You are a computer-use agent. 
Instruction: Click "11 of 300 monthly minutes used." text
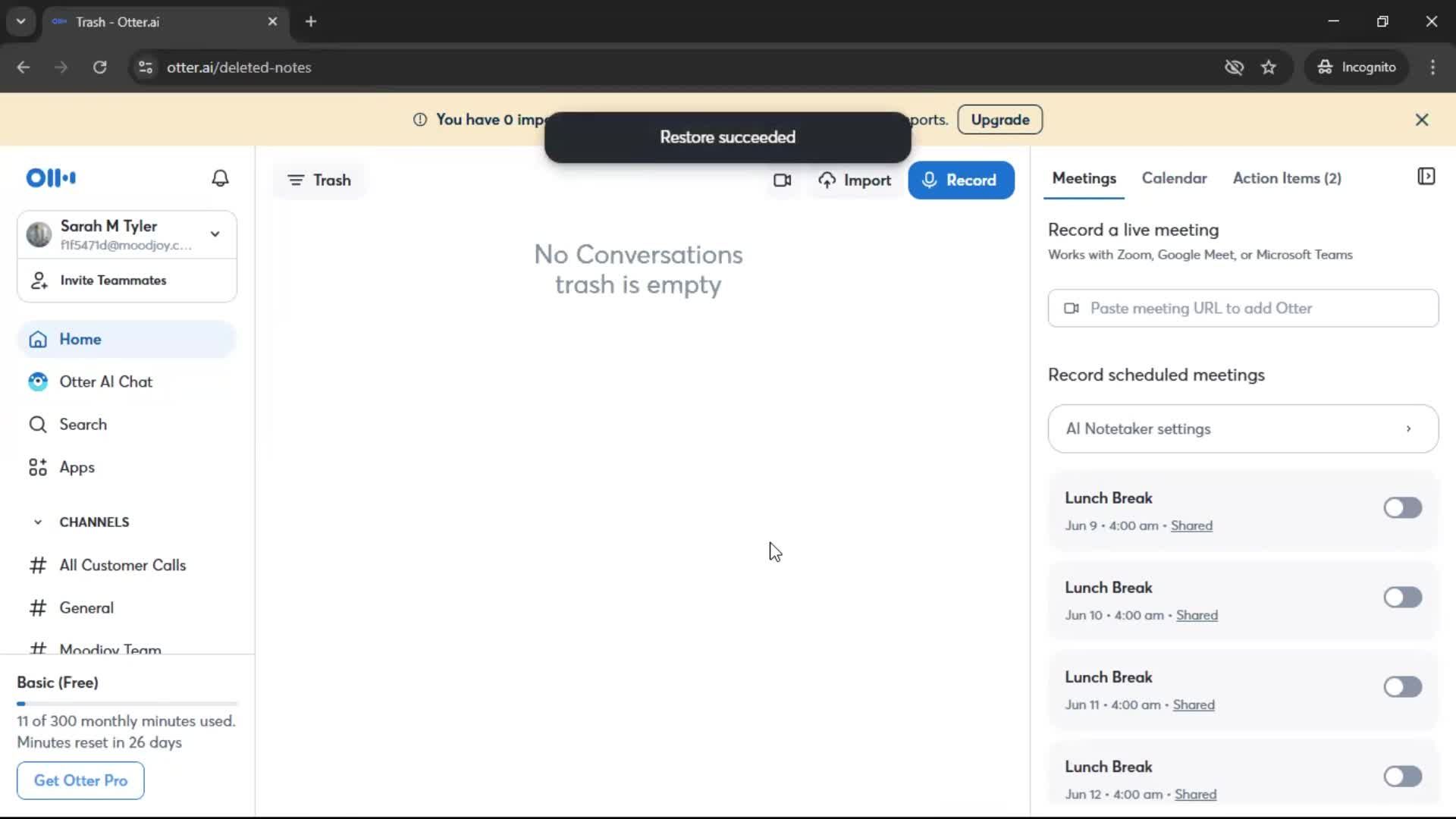tap(126, 721)
